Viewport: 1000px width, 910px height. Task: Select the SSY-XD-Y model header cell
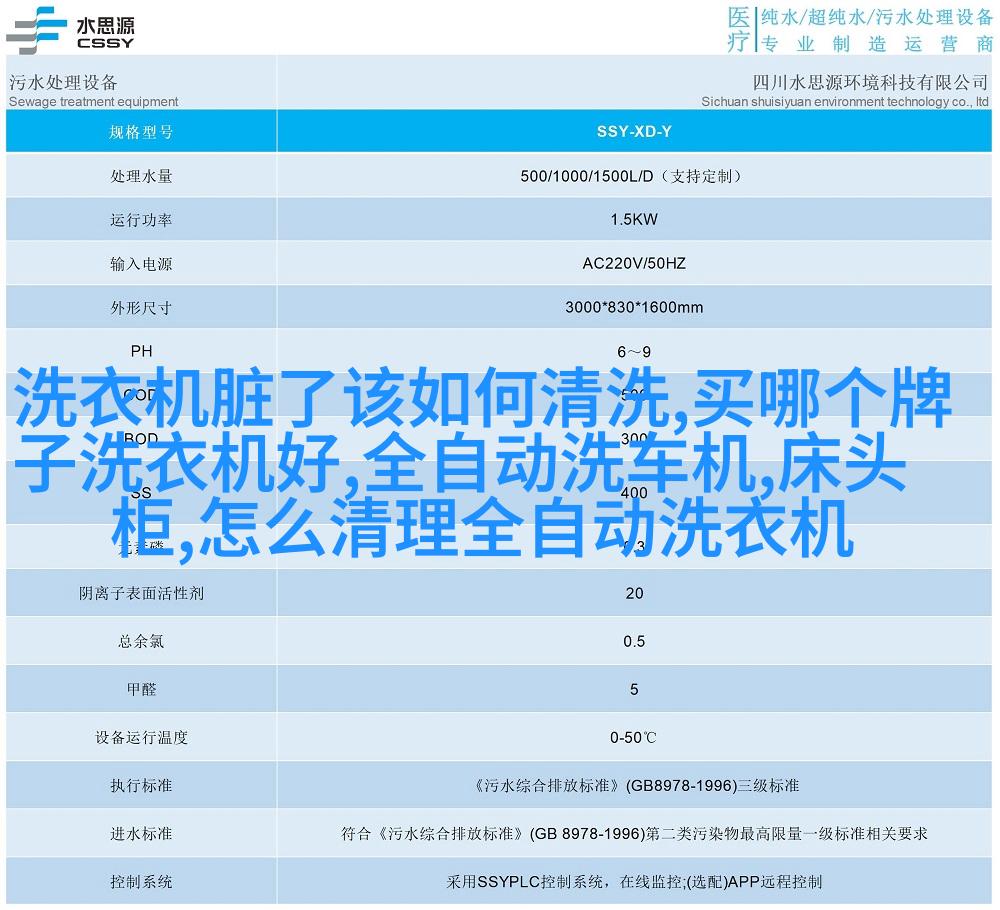point(634,131)
